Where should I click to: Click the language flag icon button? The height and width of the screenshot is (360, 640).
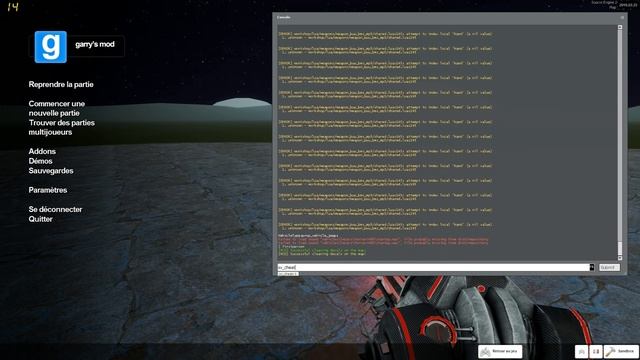tap(596, 351)
